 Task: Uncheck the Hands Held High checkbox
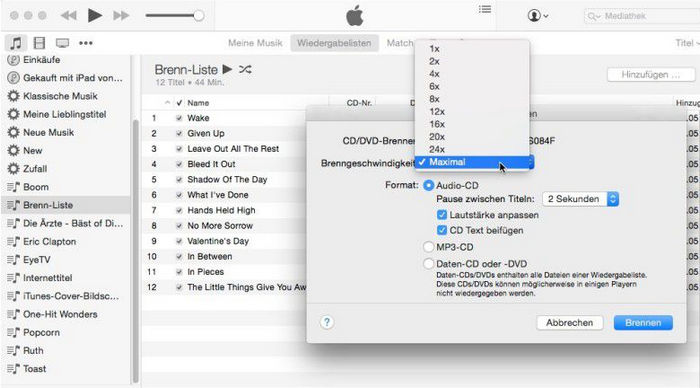[179, 210]
